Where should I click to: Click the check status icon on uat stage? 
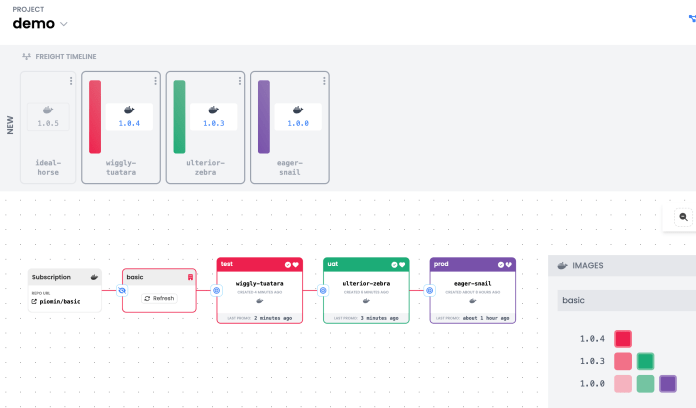tap(394, 265)
